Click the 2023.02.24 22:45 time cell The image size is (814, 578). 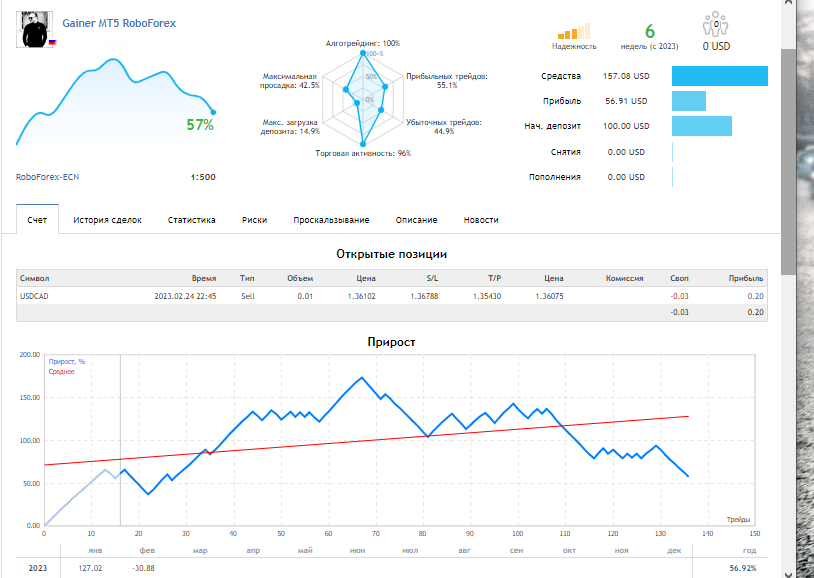[185, 296]
